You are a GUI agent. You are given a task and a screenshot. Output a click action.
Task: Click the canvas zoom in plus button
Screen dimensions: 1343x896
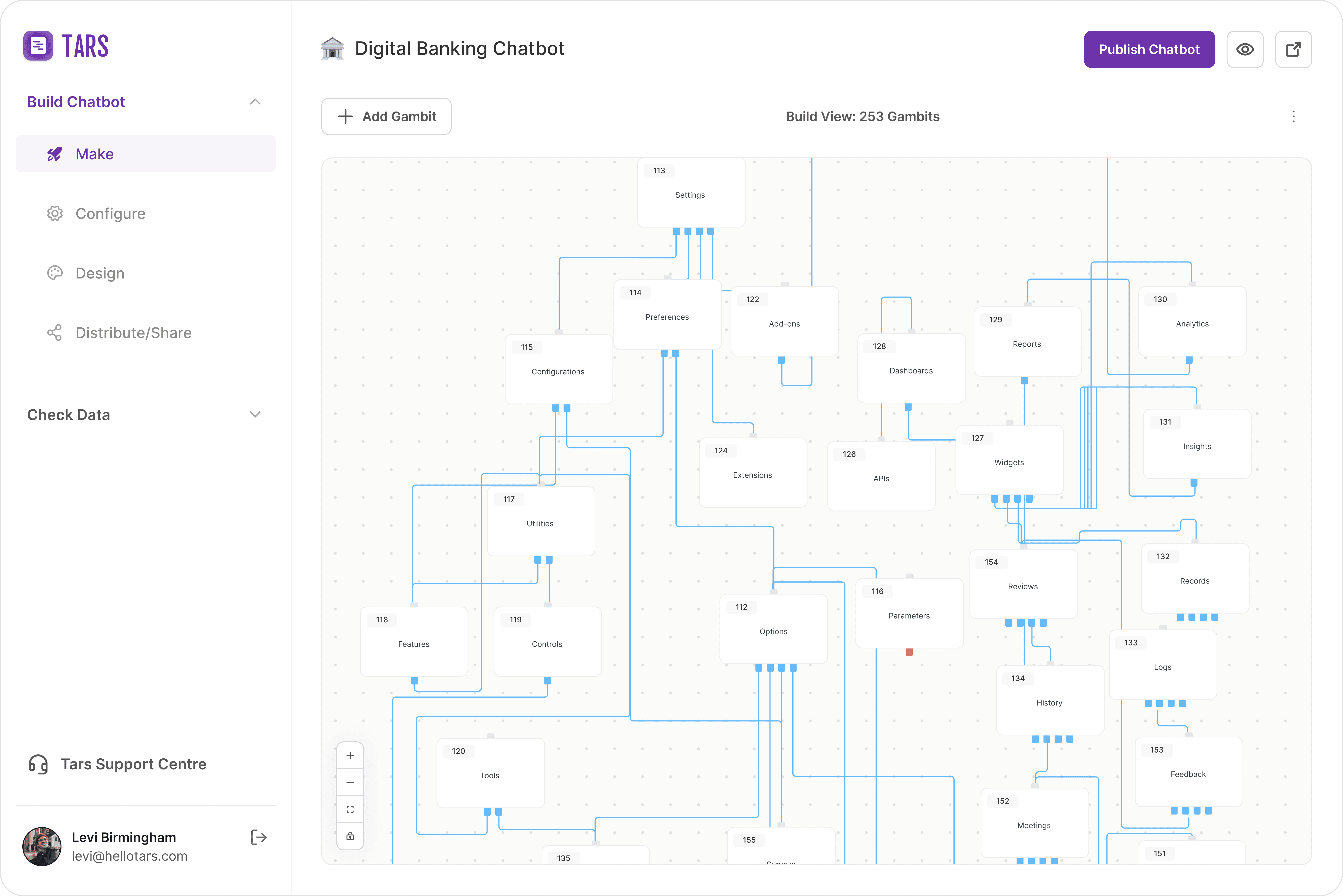(350, 755)
